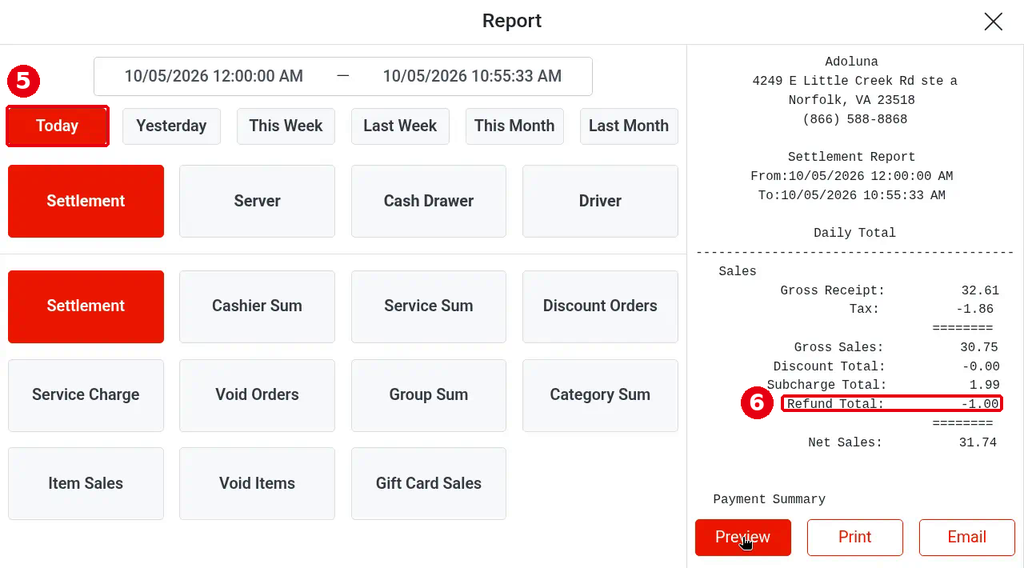Email the settlement report
1024x568 pixels.
click(967, 537)
